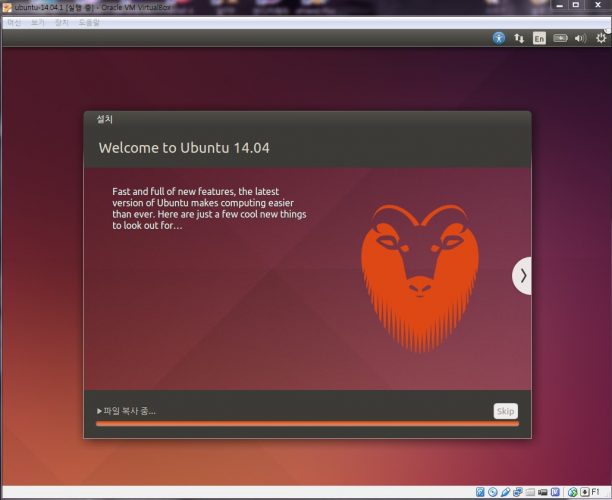Screen dimensions: 612x500
Task: Go to next slide with right arrow
Action: click(x=522, y=275)
